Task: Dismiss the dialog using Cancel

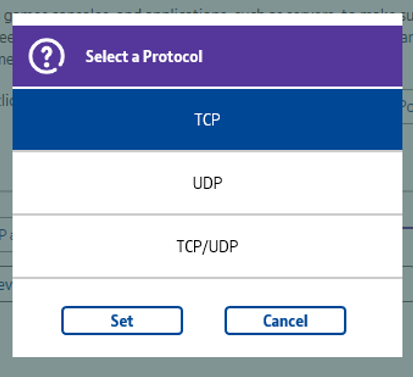Action: (x=285, y=320)
